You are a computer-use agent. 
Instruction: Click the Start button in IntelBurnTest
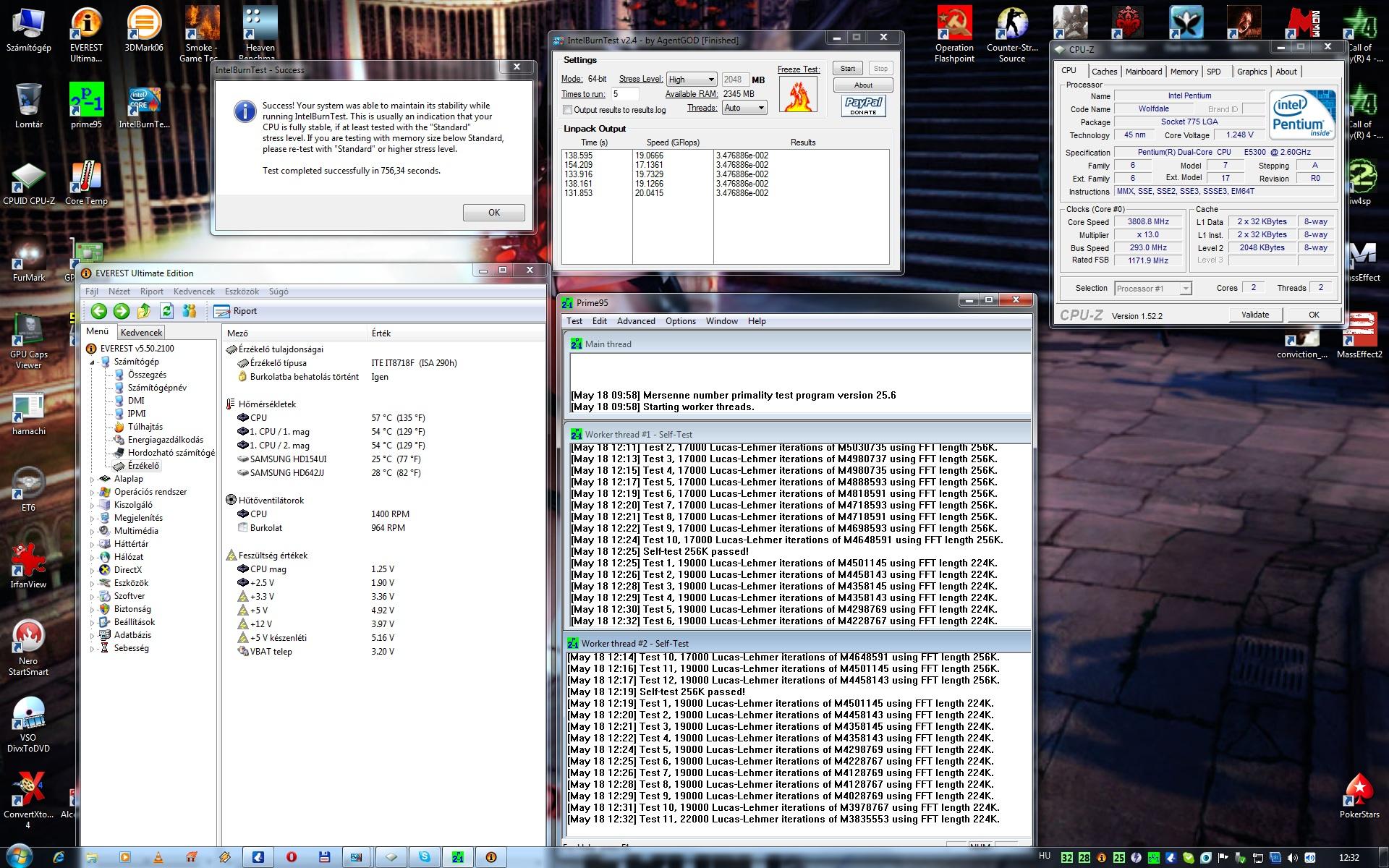click(848, 69)
